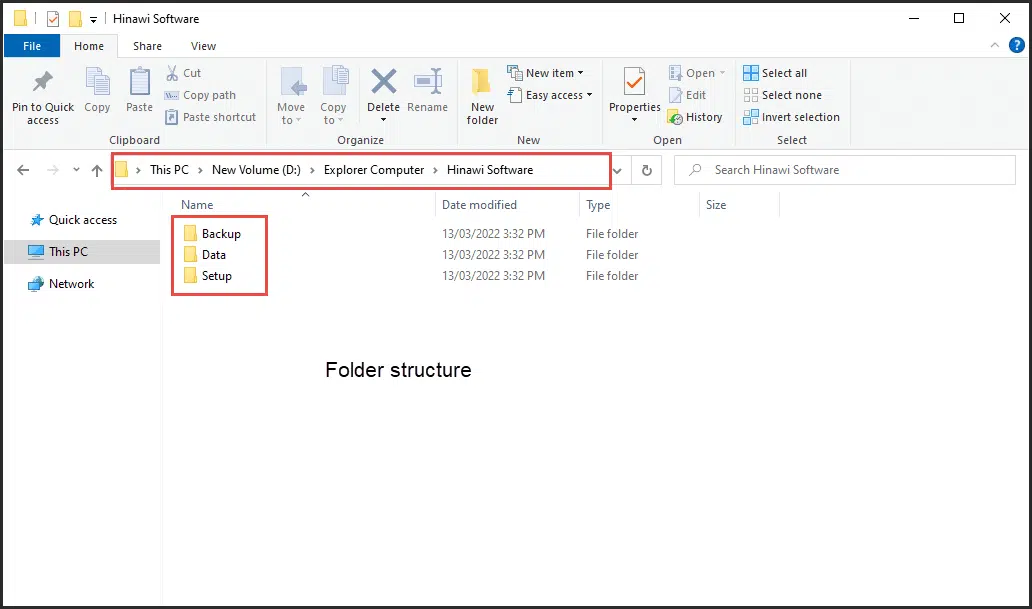Click the Delete icon
1032x609 pixels.
coord(383,83)
